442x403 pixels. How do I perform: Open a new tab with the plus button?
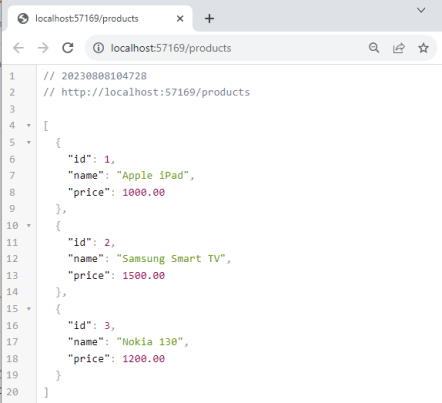pos(209,18)
